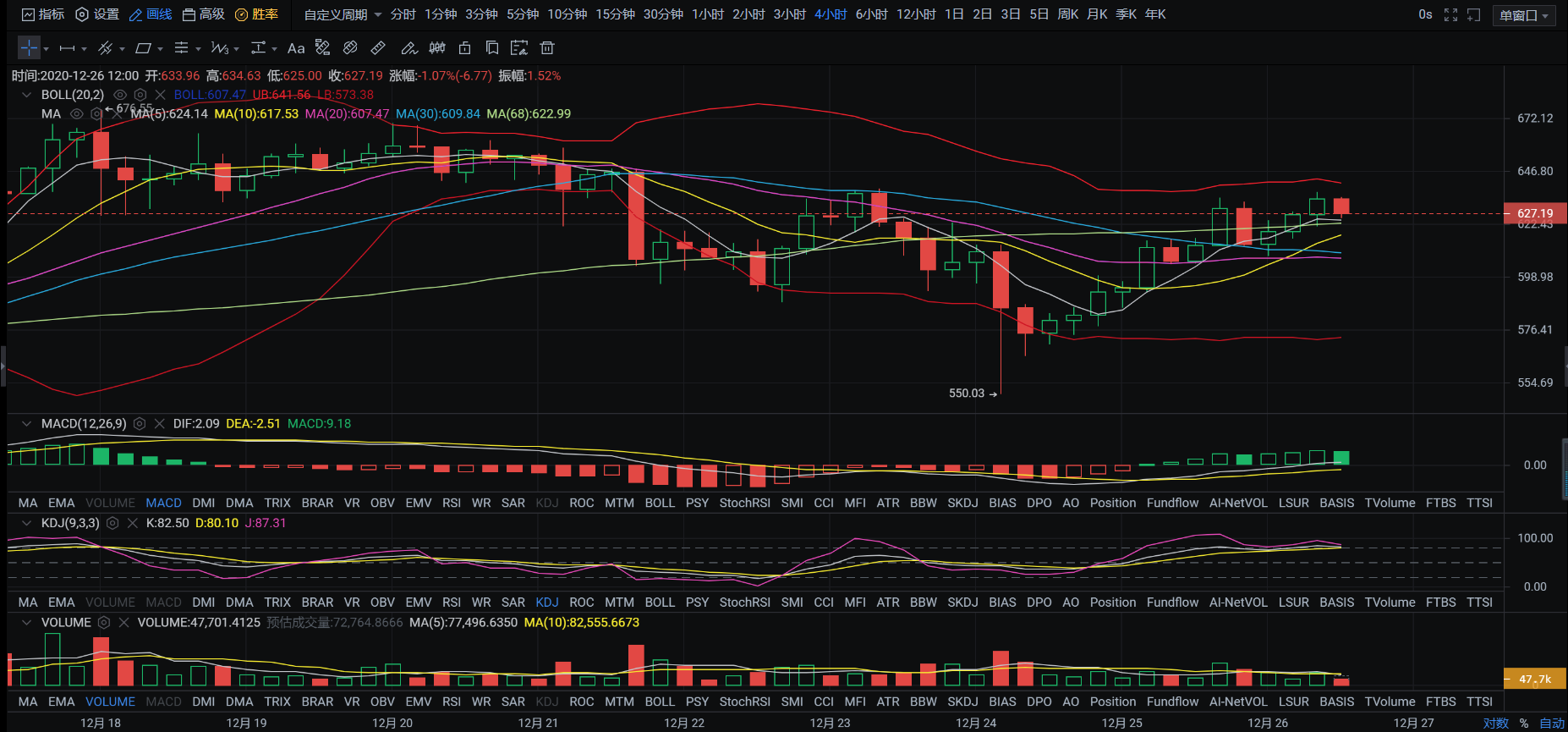Click the text annotation Aa tool
The height and width of the screenshot is (732, 1568).
296,48
